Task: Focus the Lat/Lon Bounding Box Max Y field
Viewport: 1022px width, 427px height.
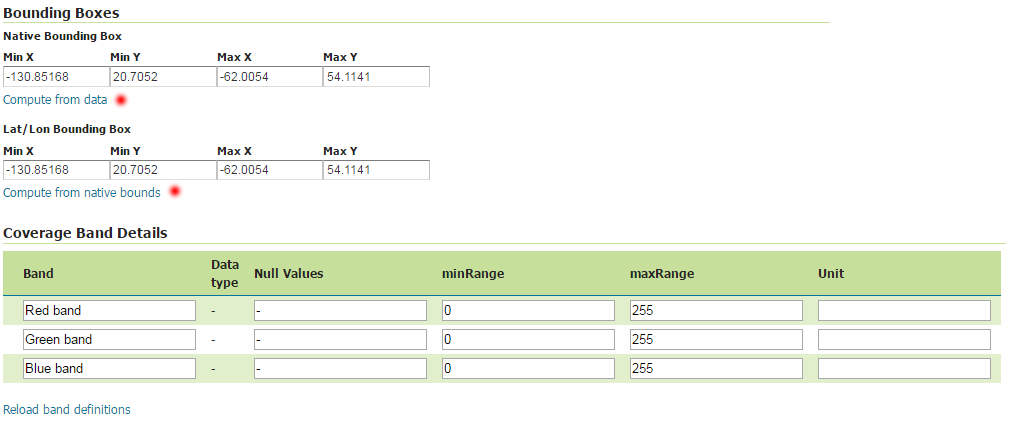Action: coord(376,170)
